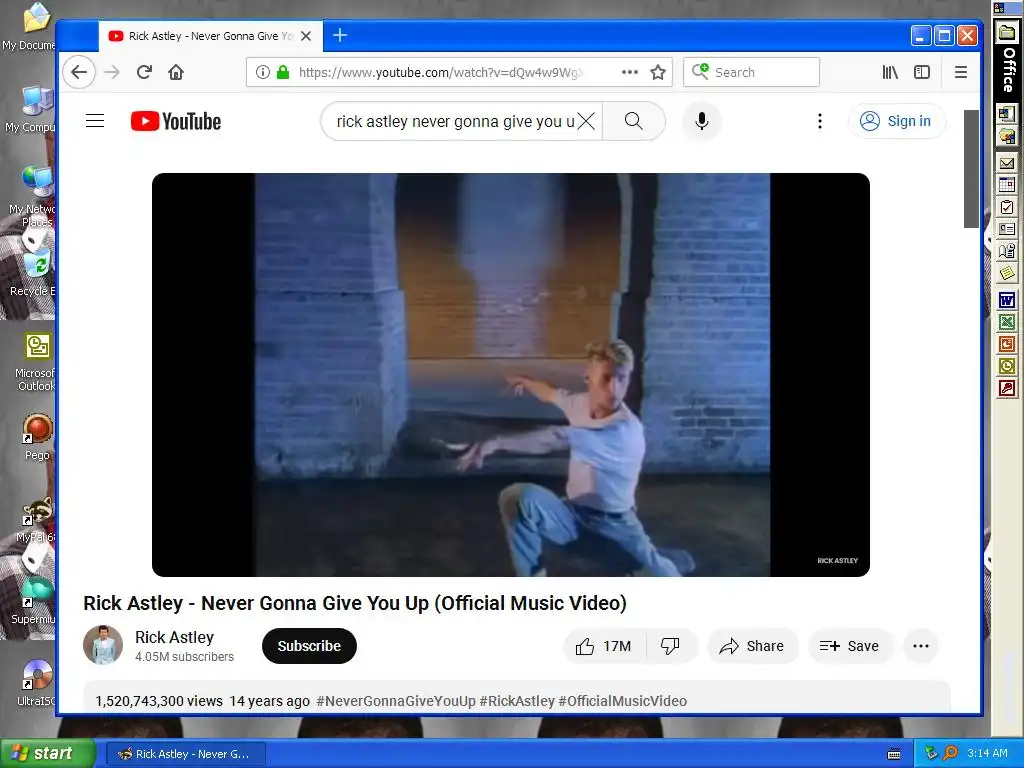The height and width of the screenshot is (768, 1024).
Task: Create new appointment from Office bar calendar
Action: [x=1006, y=185]
